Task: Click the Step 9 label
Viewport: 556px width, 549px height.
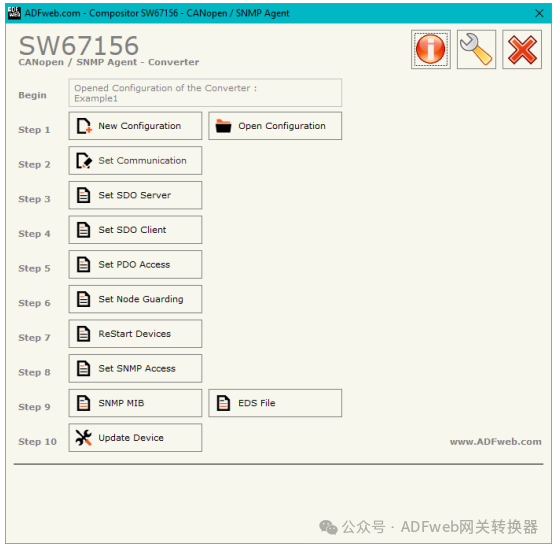Action: coord(34,407)
